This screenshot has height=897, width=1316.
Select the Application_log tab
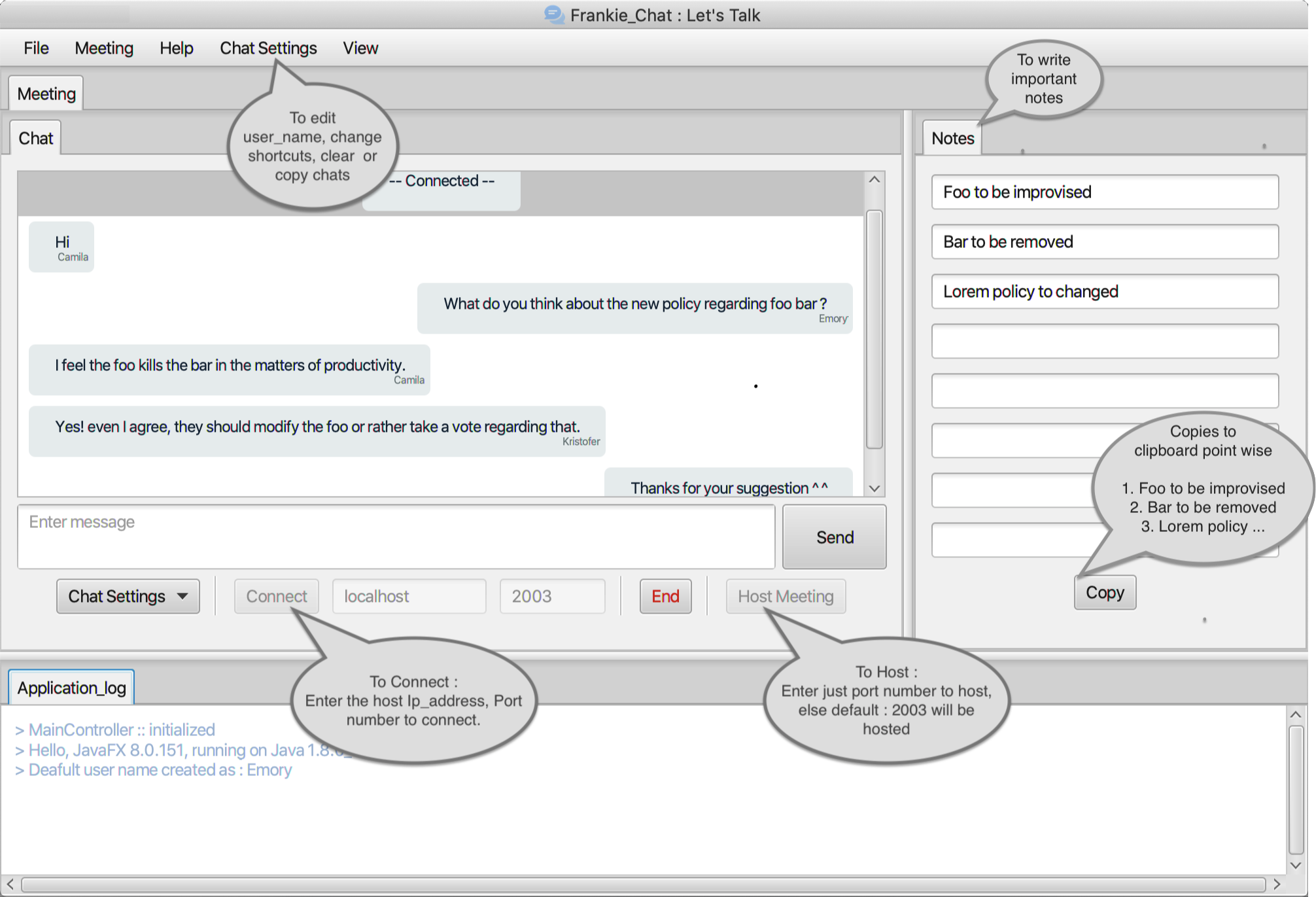[71, 688]
